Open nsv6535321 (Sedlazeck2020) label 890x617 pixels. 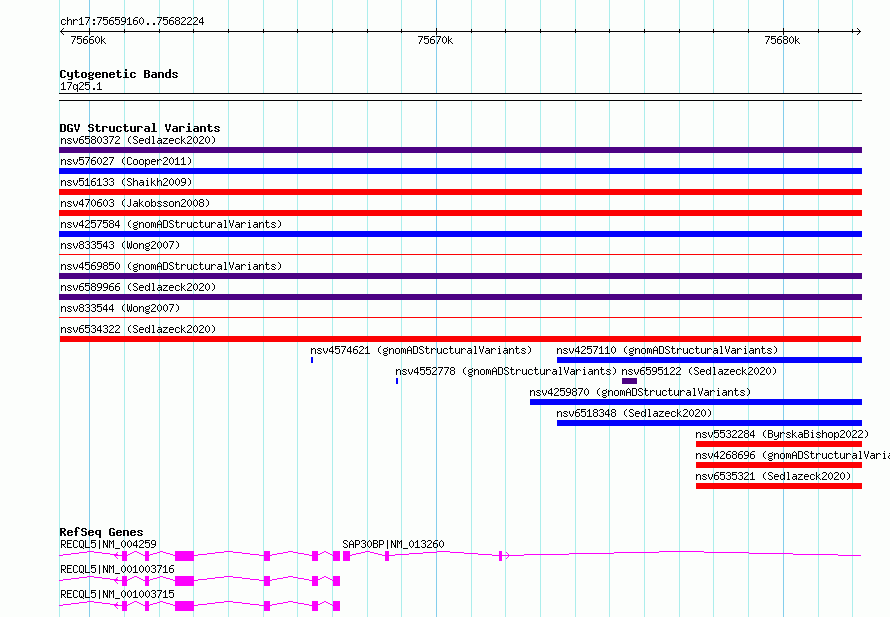[x=773, y=476]
